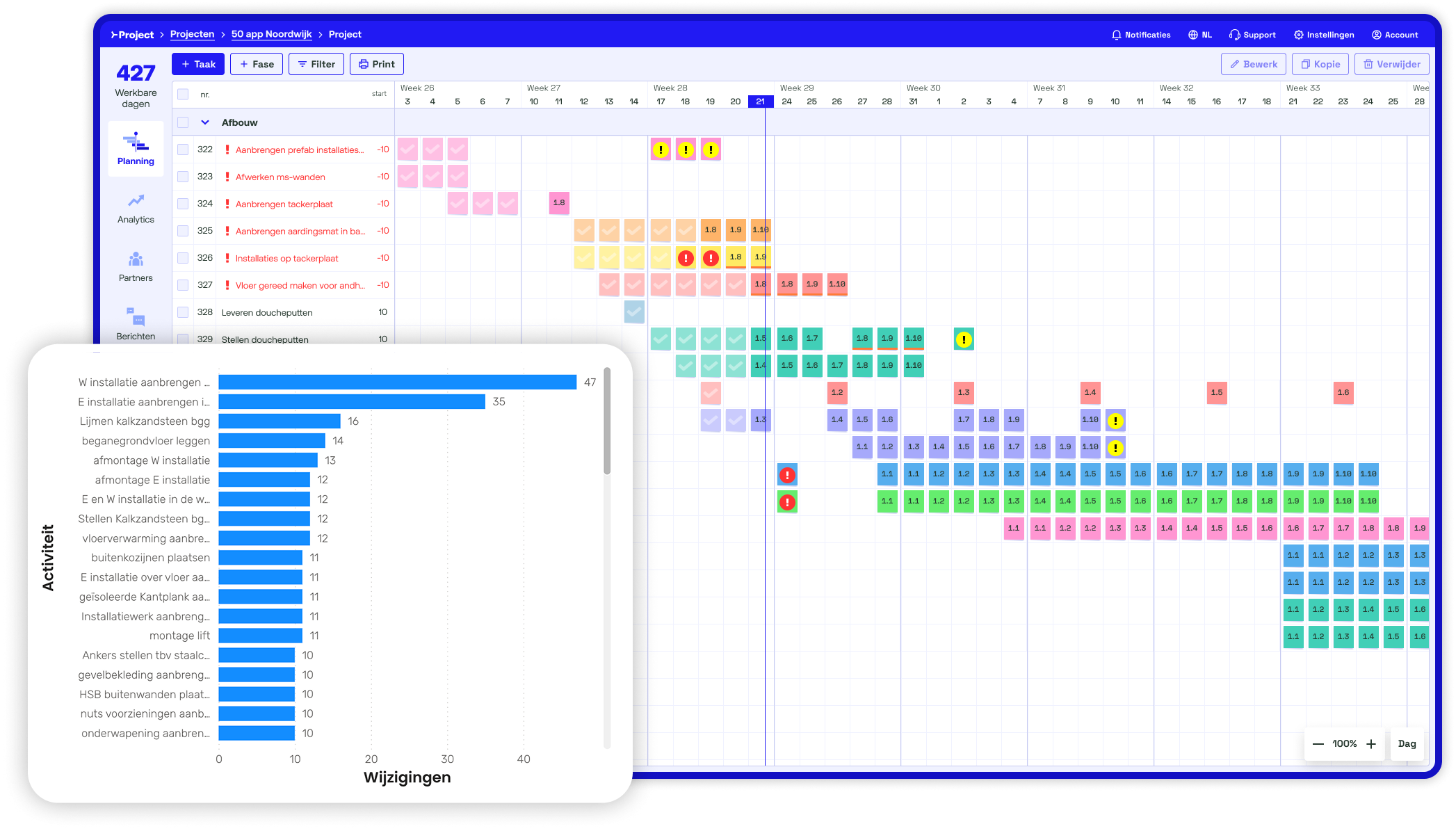This screenshot has width=1456, height=831.
Task: Click red alert marker on day 18, row 326
Action: [686, 258]
